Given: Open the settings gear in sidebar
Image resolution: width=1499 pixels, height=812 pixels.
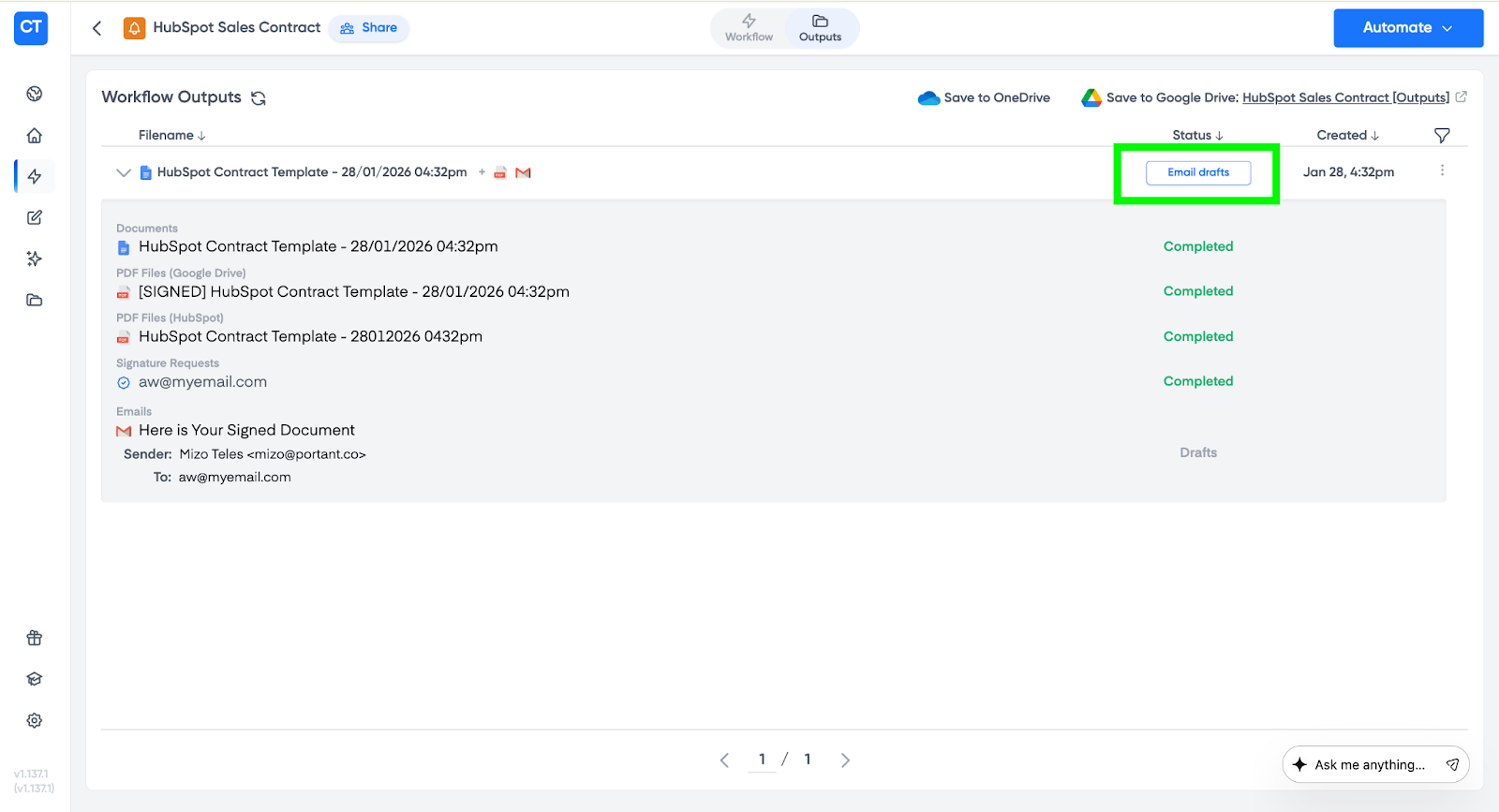Looking at the screenshot, I should coord(35,720).
